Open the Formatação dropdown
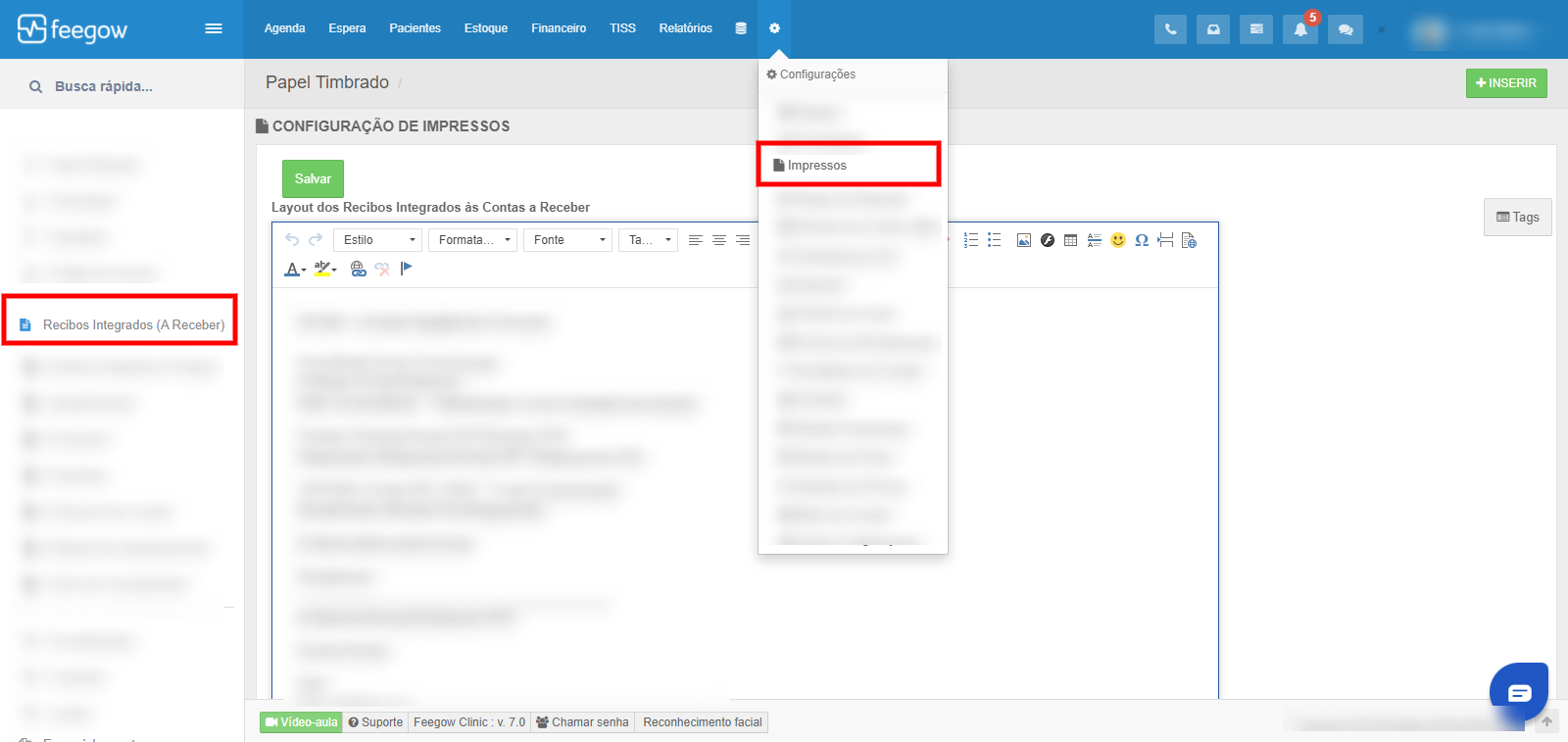This screenshot has height=742, width=1568. coord(472,240)
